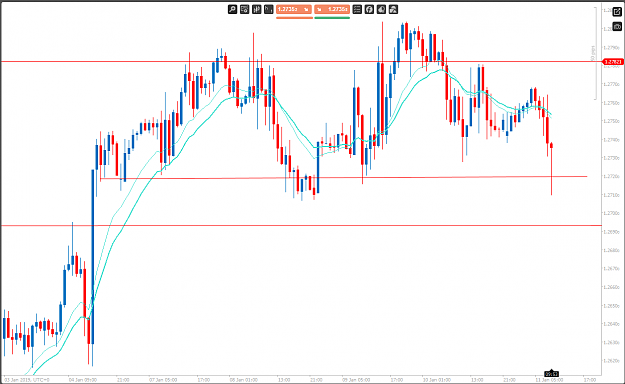Click the '03 Jan 2019, UTC+0' label
Screen dimensions: 625x384
(x=27, y=380)
